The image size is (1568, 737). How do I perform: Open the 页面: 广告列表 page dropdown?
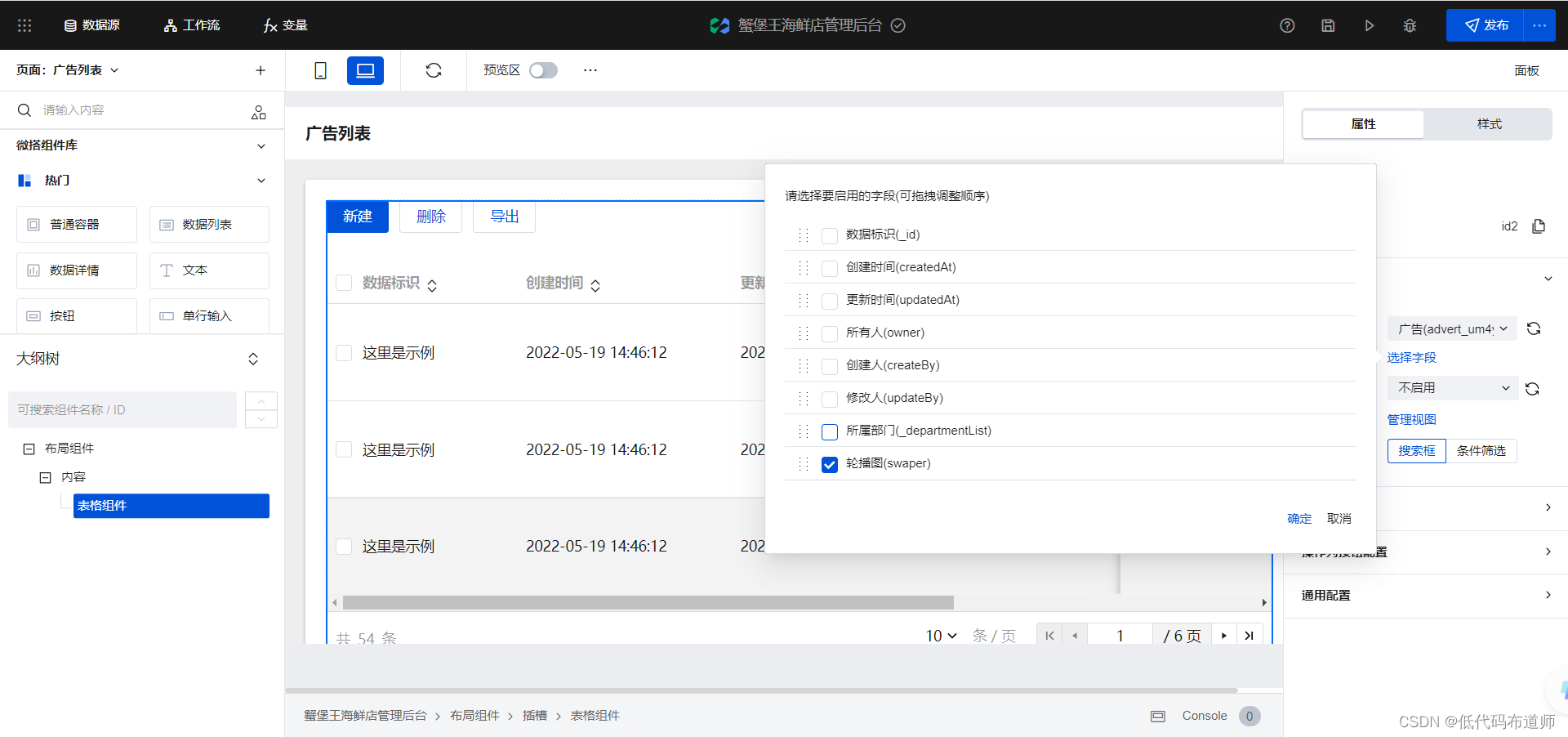pos(68,70)
